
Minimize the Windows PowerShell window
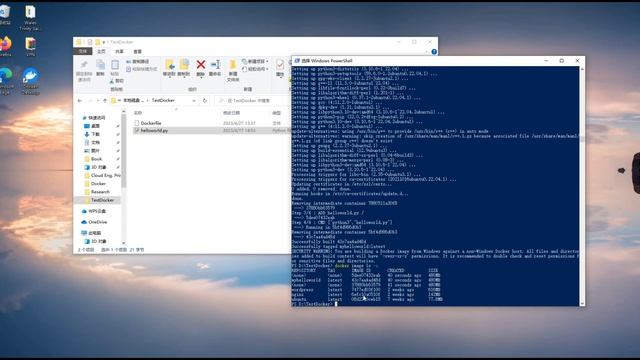point(546,61)
